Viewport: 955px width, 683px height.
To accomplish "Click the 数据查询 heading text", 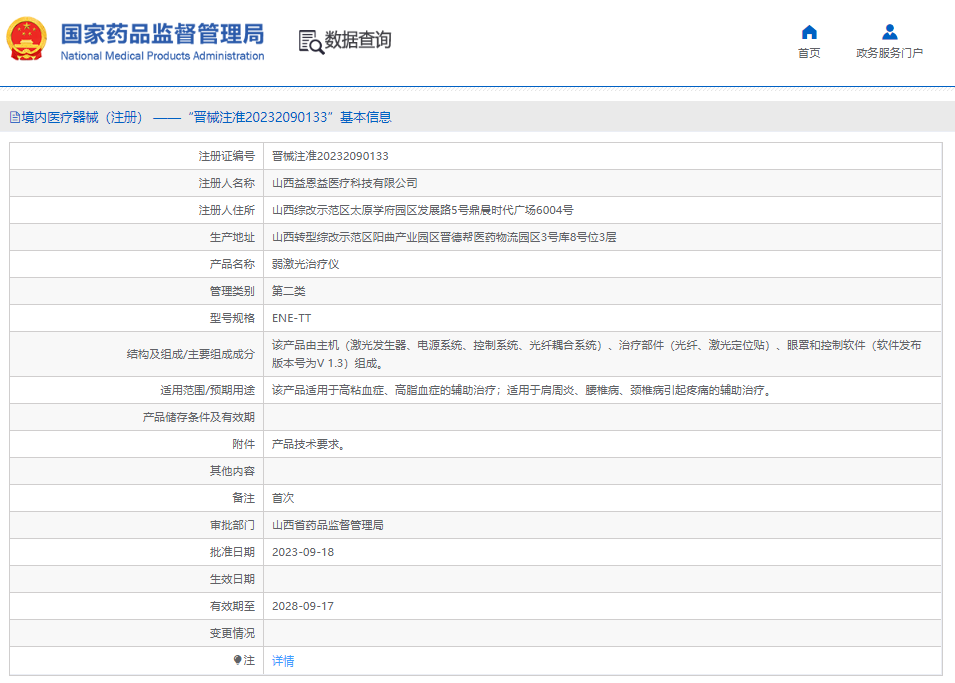I will coord(358,40).
